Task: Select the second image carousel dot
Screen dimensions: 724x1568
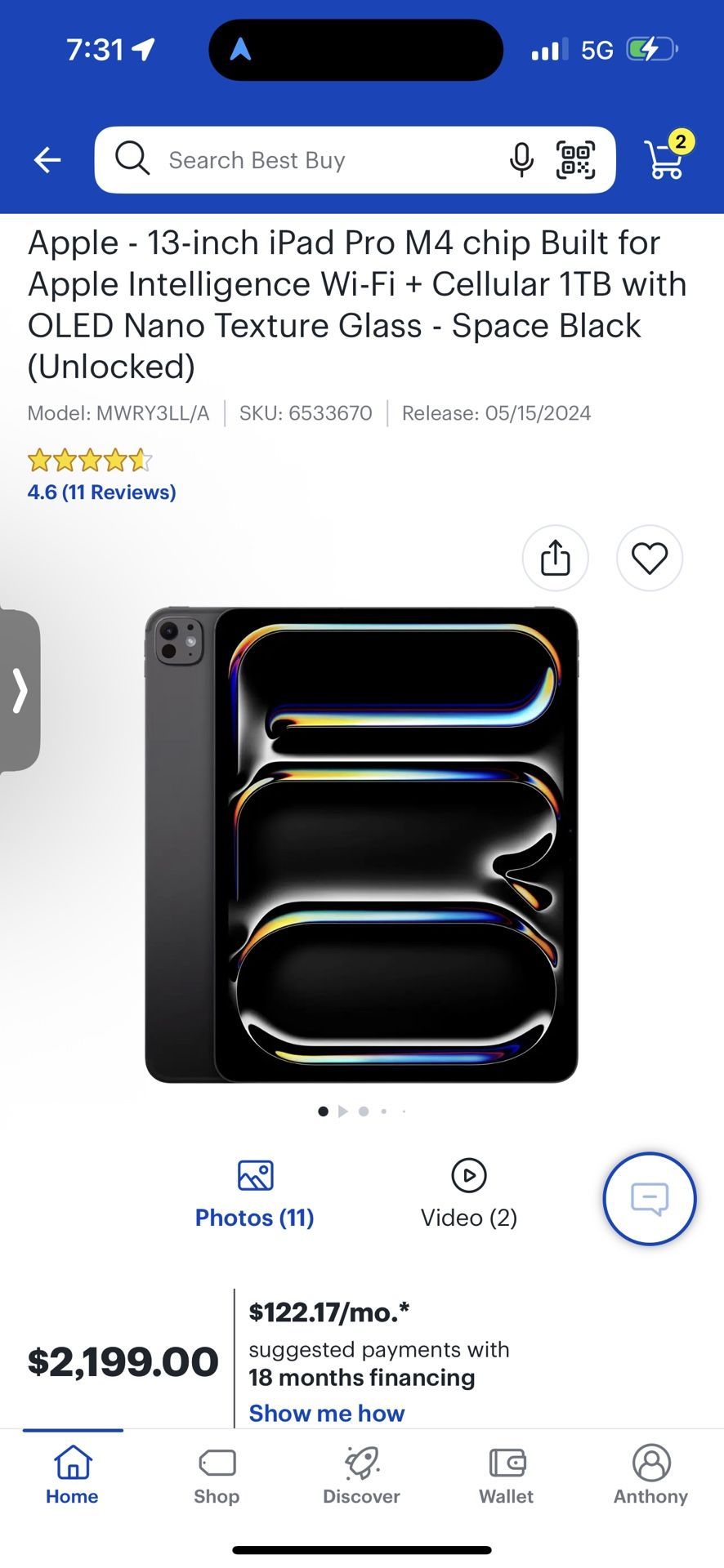Action: tap(343, 1111)
